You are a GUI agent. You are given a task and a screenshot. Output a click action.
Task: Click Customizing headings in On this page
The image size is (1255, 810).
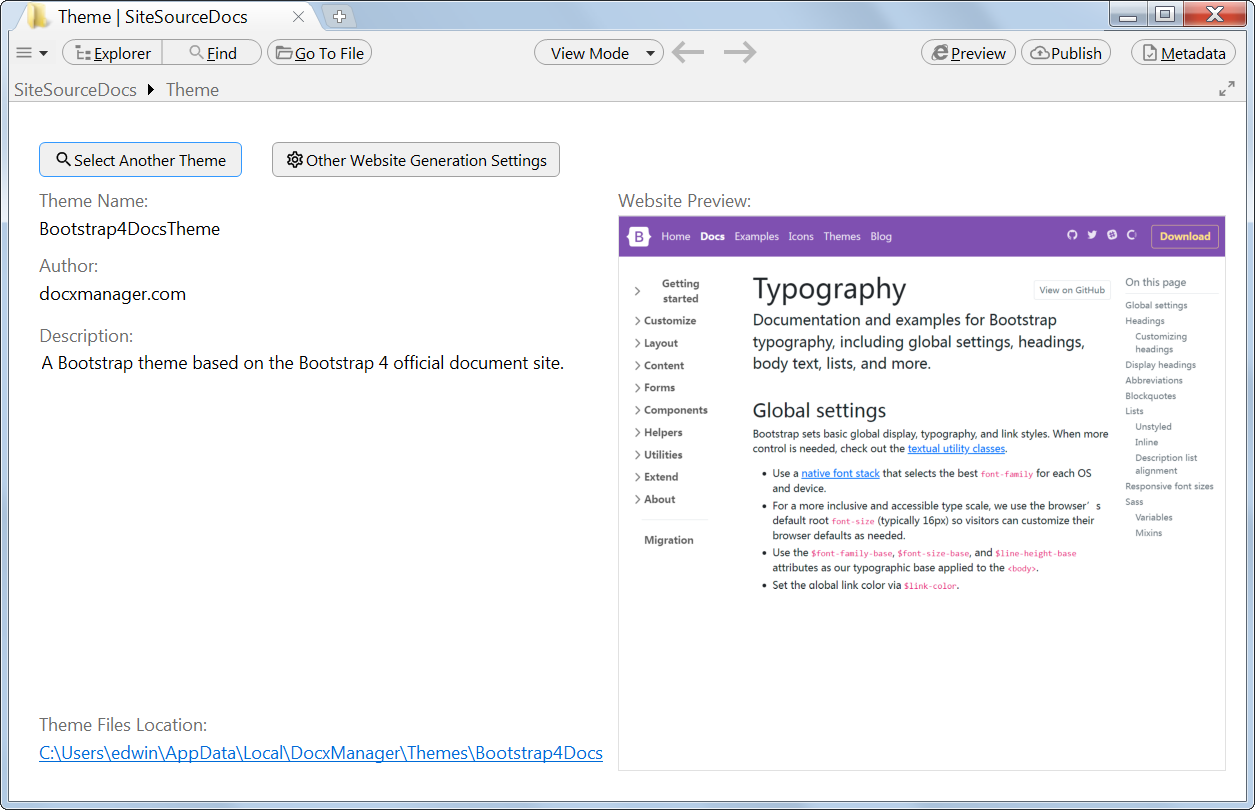[x=1161, y=343]
